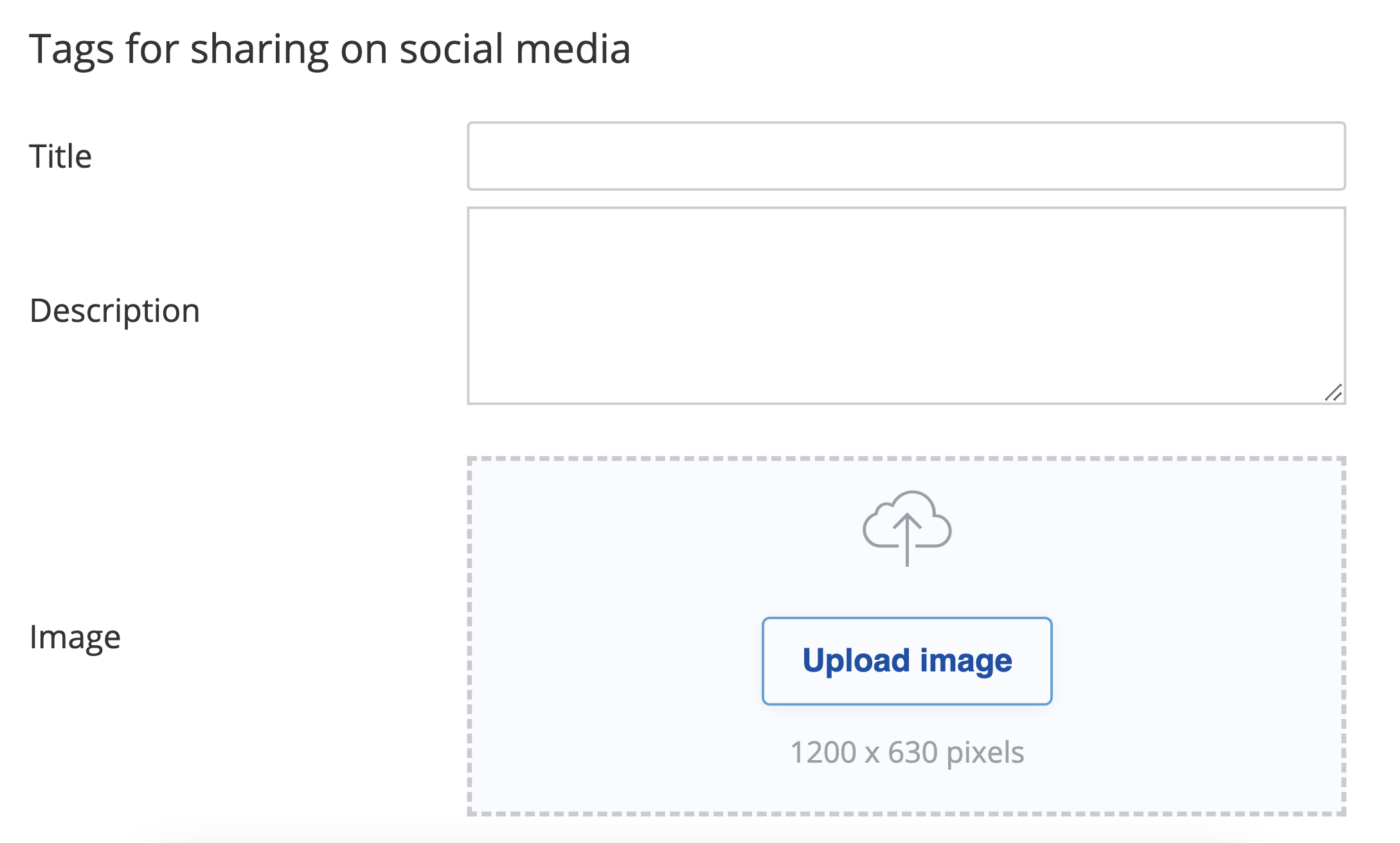Click the Description field label
This screenshot has width=1400, height=843.
(x=114, y=311)
